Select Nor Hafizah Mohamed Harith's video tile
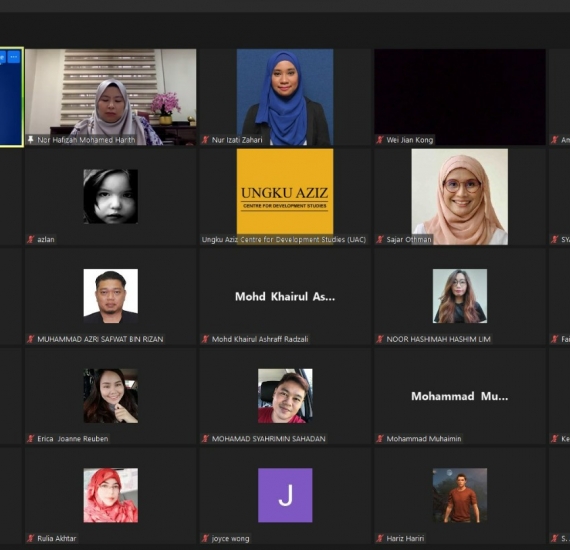Image resolution: width=570 pixels, height=550 pixels. 111,97
